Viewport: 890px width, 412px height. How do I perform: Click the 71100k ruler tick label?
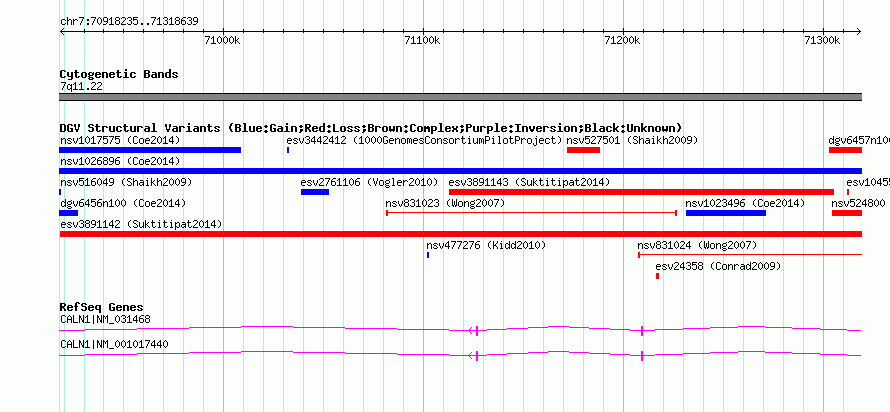tap(423, 41)
